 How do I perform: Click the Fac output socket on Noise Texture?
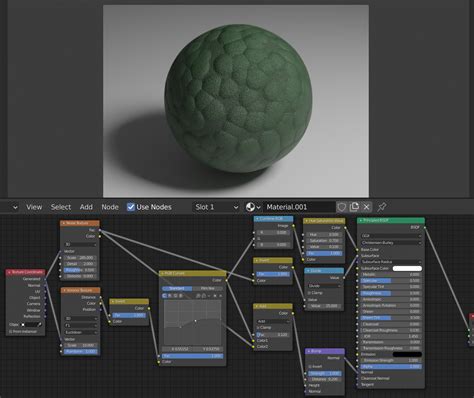coord(100,230)
